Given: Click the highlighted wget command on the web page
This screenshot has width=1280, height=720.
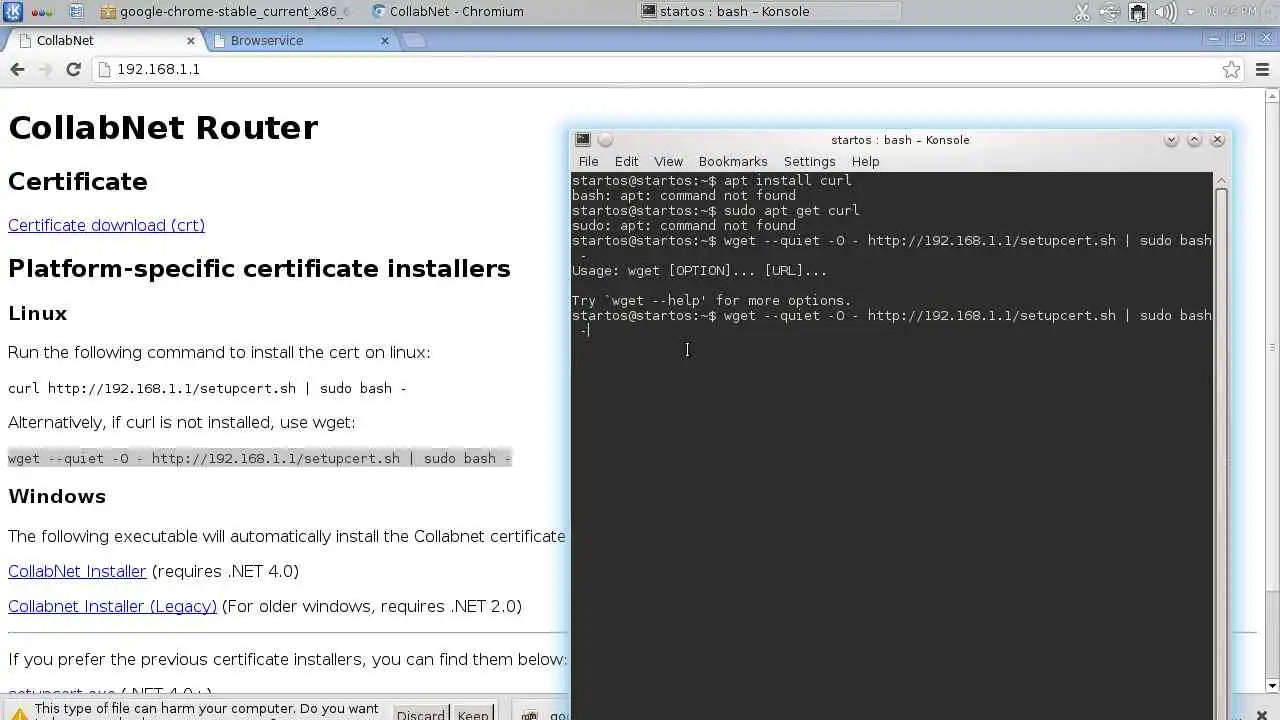Looking at the screenshot, I should click(x=260, y=458).
